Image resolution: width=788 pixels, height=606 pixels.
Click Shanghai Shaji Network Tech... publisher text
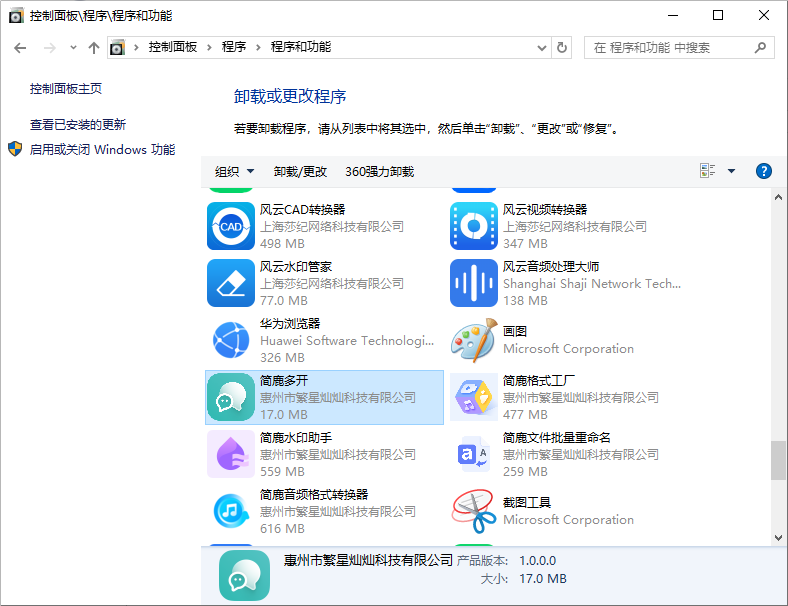(x=592, y=284)
